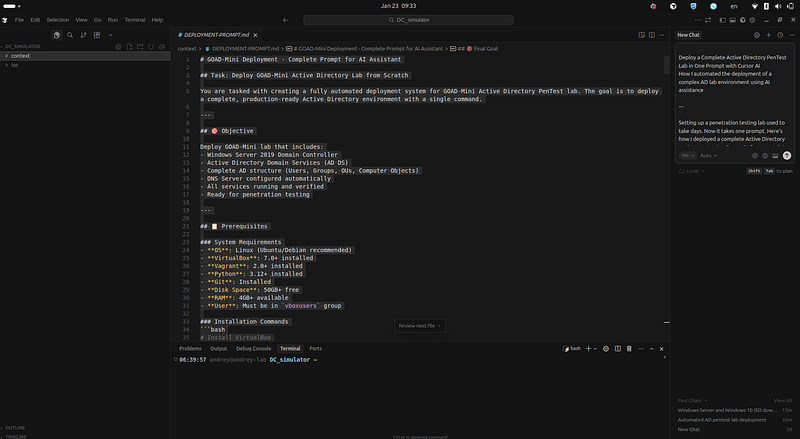
Task: Show chat history clock icon
Action: tap(780, 35)
